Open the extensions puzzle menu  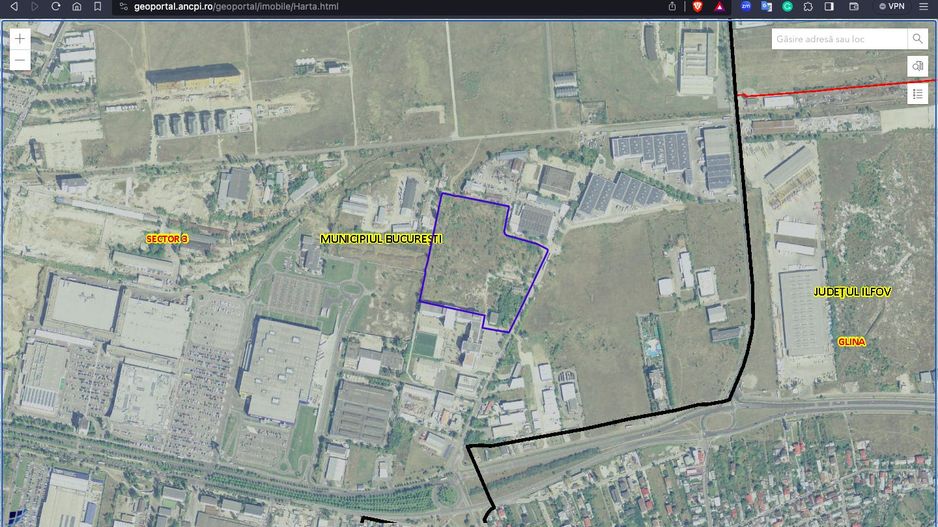(x=808, y=7)
